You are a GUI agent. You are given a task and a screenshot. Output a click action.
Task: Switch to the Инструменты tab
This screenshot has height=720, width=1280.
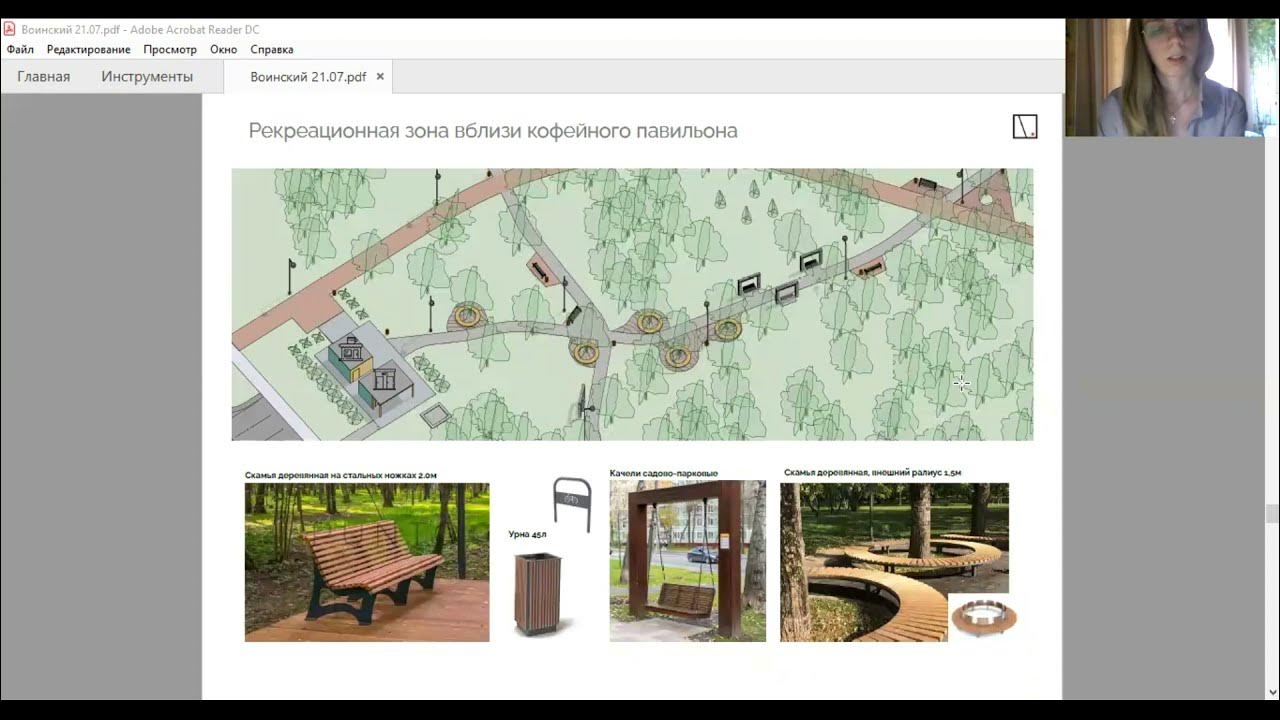click(x=147, y=77)
